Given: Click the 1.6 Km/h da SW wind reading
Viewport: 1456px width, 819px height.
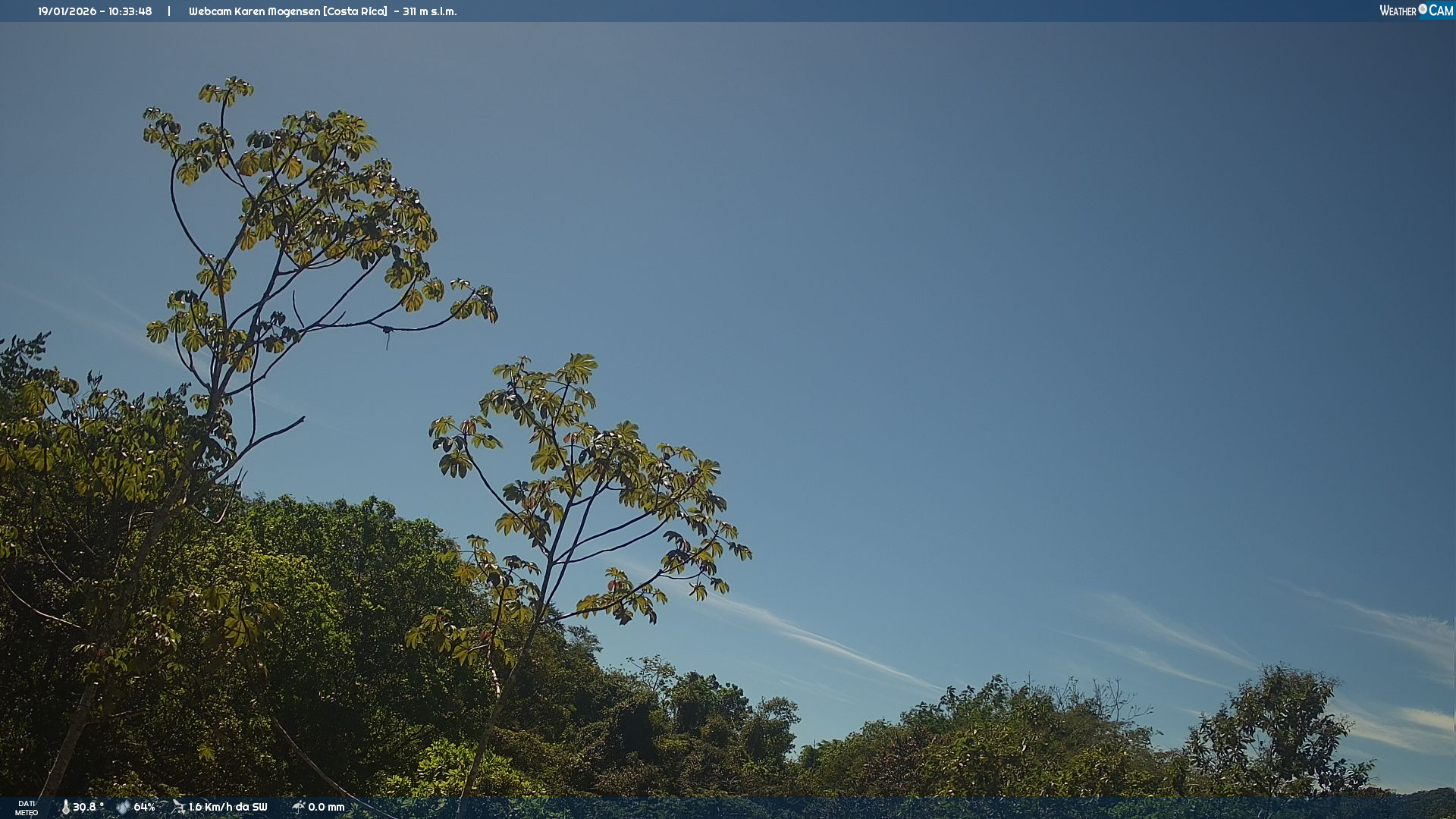Looking at the screenshot, I should (227, 808).
